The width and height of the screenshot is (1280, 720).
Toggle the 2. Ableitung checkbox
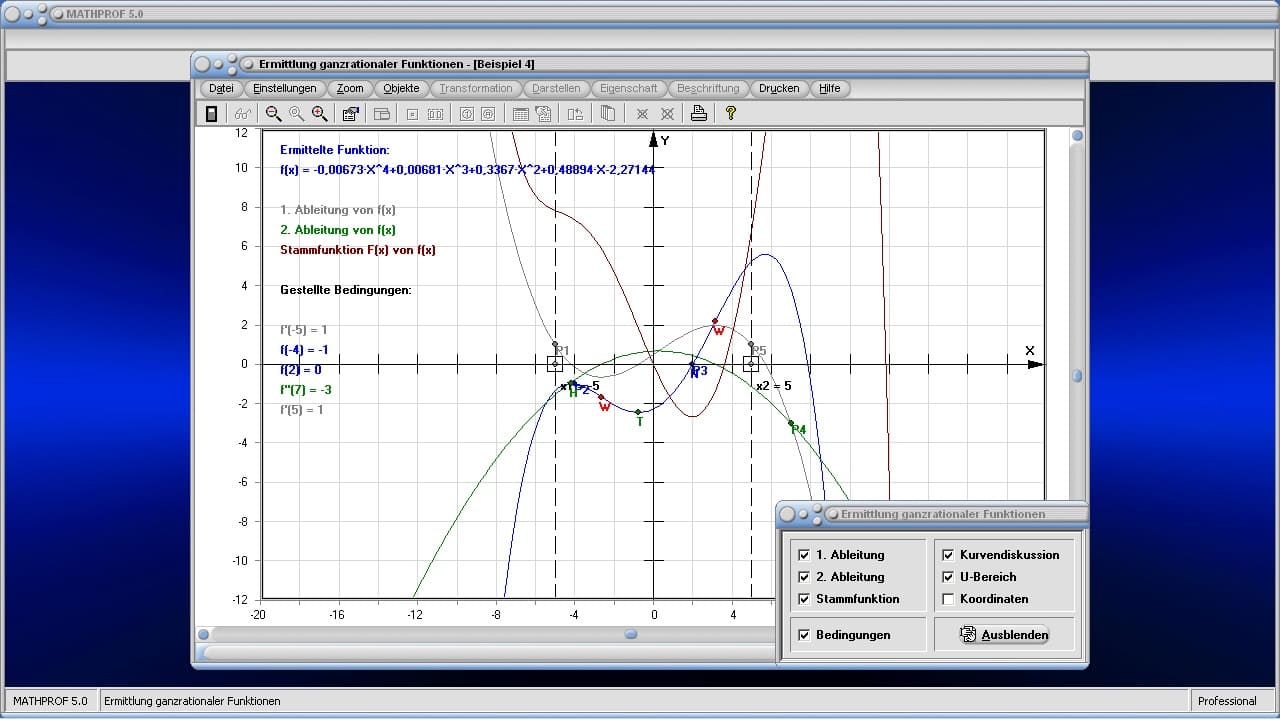[x=804, y=577]
